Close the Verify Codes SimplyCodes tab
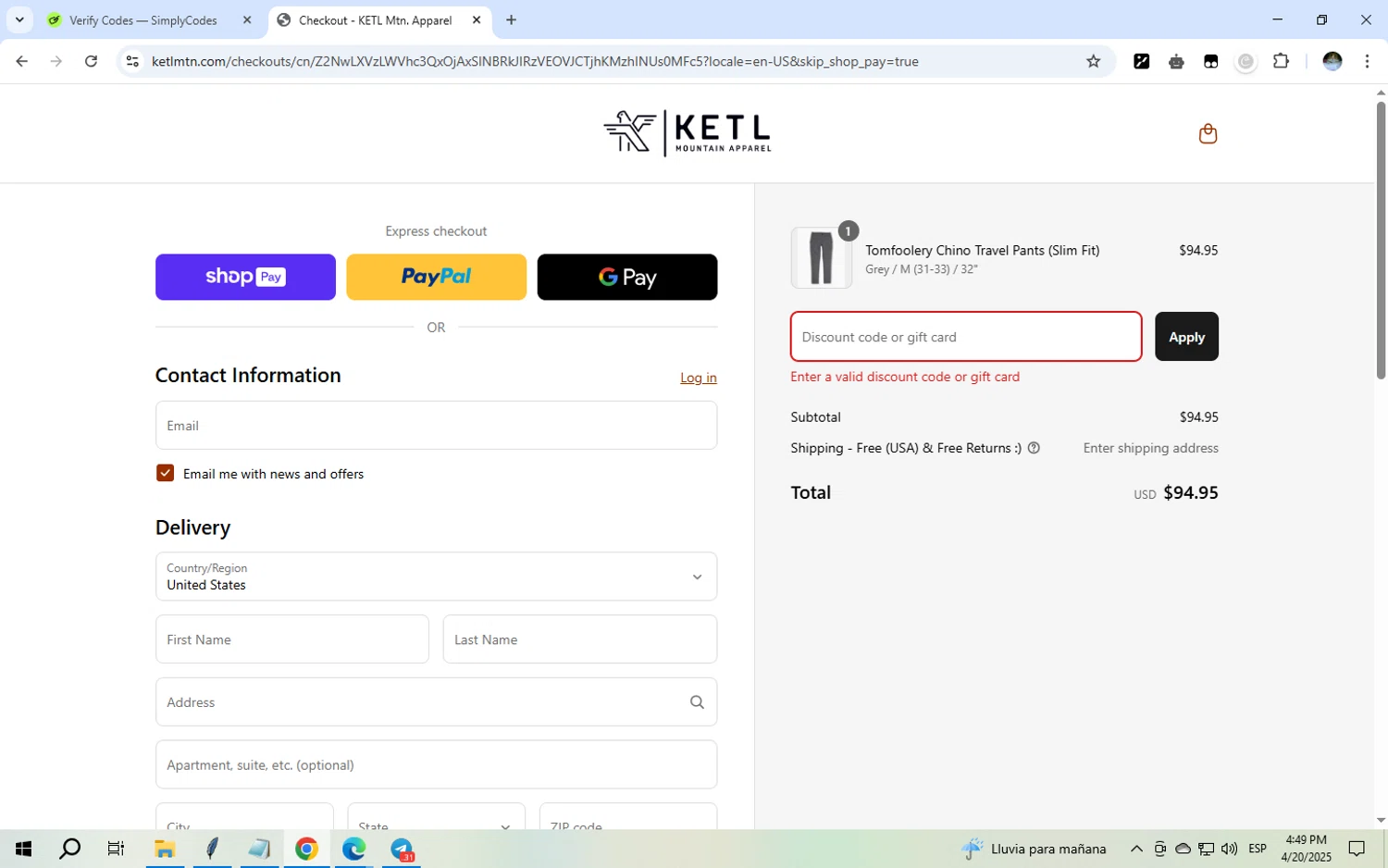Screen dimensions: 1388x868 tap(247, 19)
